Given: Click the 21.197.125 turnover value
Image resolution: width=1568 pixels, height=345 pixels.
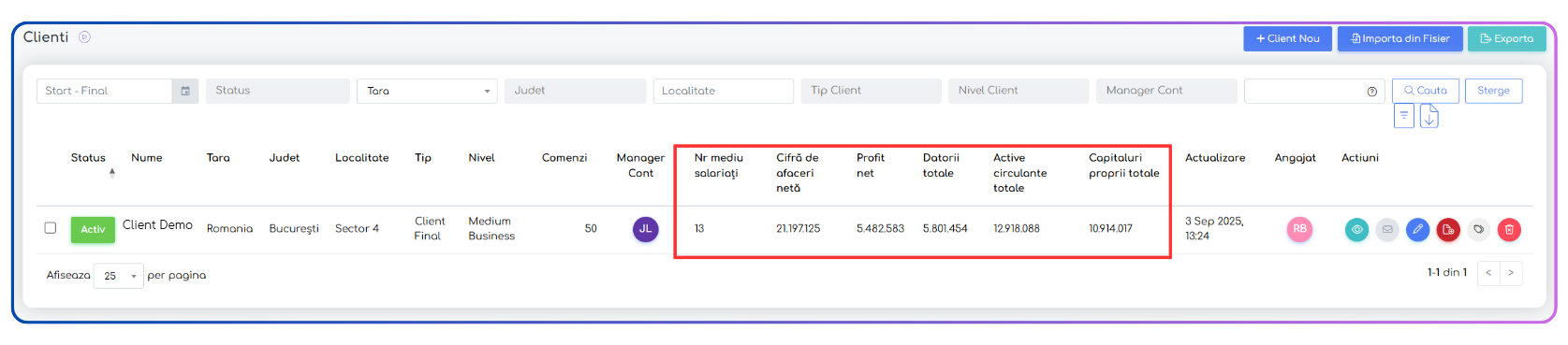Looking at the screenshot, I should point(798,229).
